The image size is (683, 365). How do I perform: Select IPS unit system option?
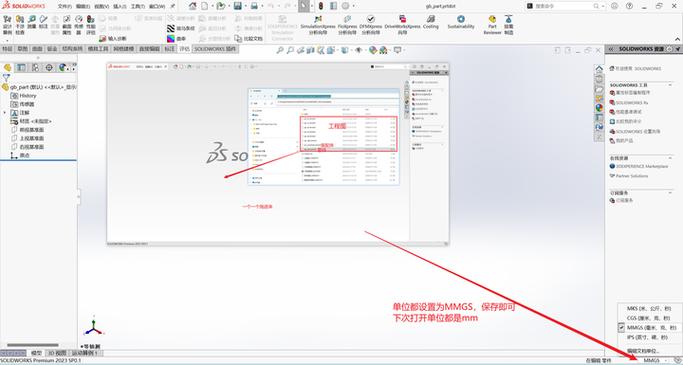pos(649,337)
